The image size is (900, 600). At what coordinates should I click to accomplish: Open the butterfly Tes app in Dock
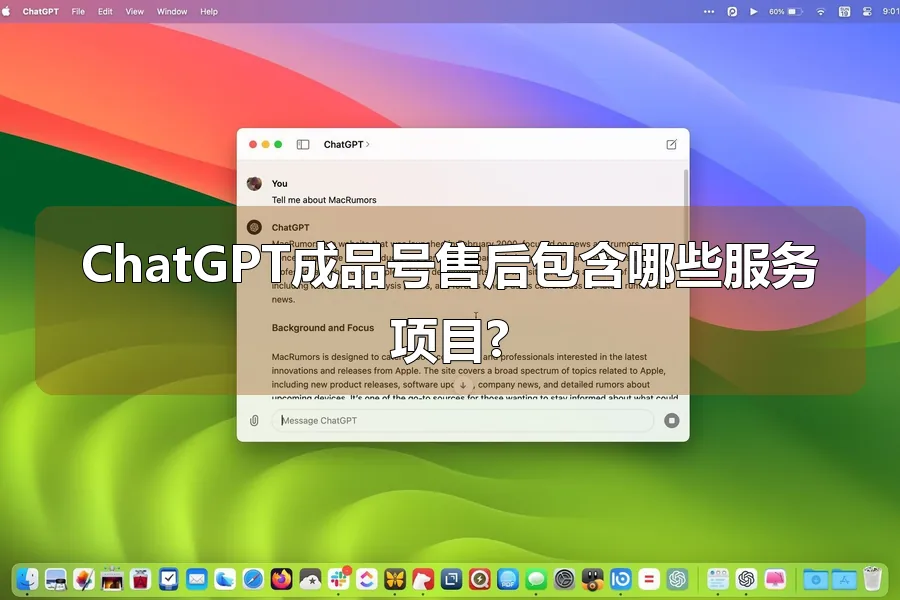click(x=395, y=579)
